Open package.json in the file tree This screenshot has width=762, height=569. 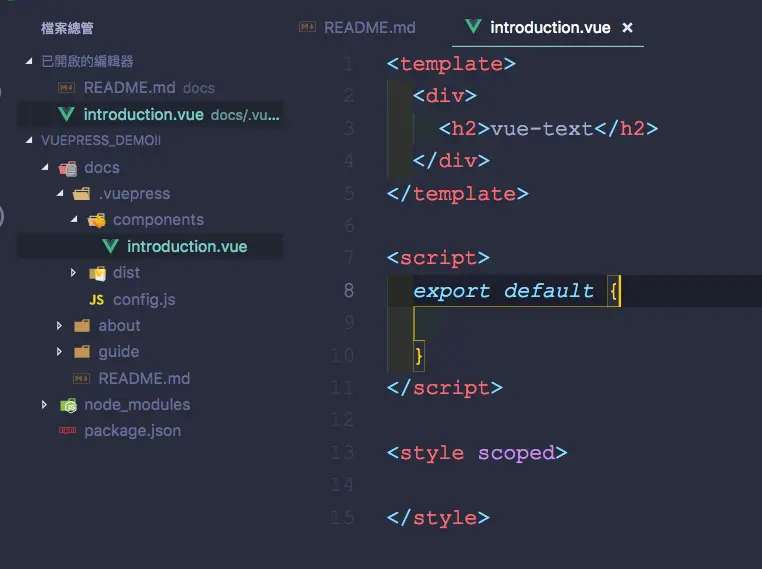point(133,431)
